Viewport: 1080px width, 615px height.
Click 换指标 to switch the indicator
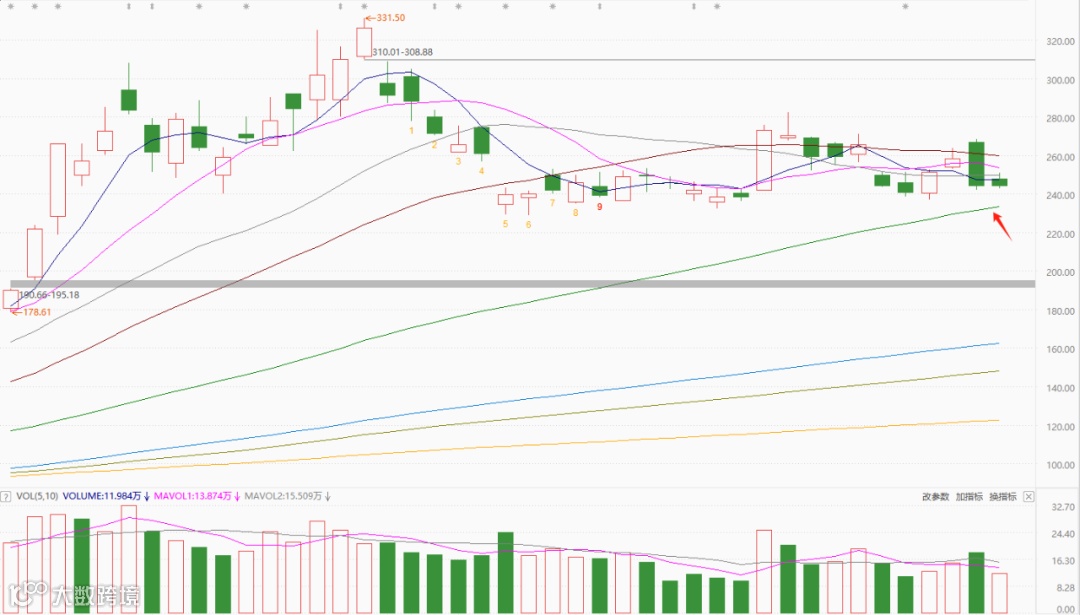click(x=1003, y=497)
